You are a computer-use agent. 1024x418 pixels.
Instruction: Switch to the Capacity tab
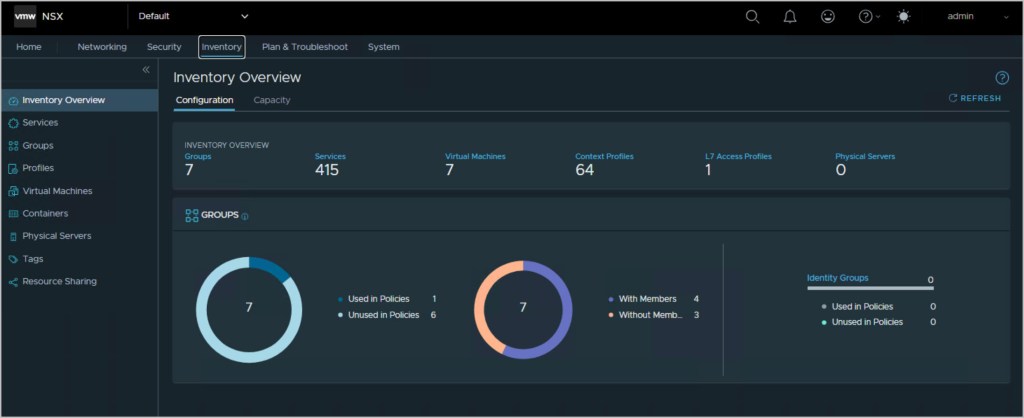(x=272, y=100)
